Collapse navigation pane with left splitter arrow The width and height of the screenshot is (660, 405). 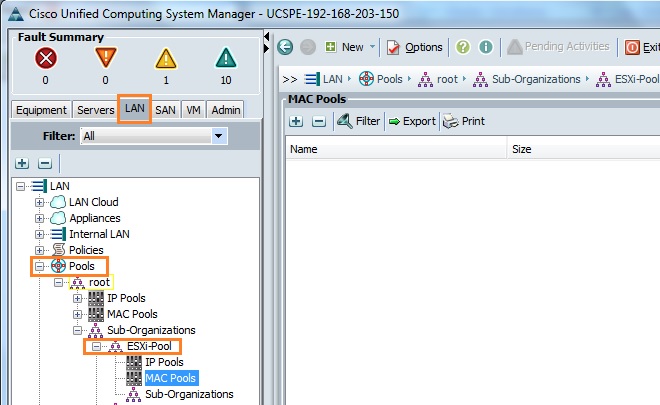pyautogui.click(x=266, y=37)
